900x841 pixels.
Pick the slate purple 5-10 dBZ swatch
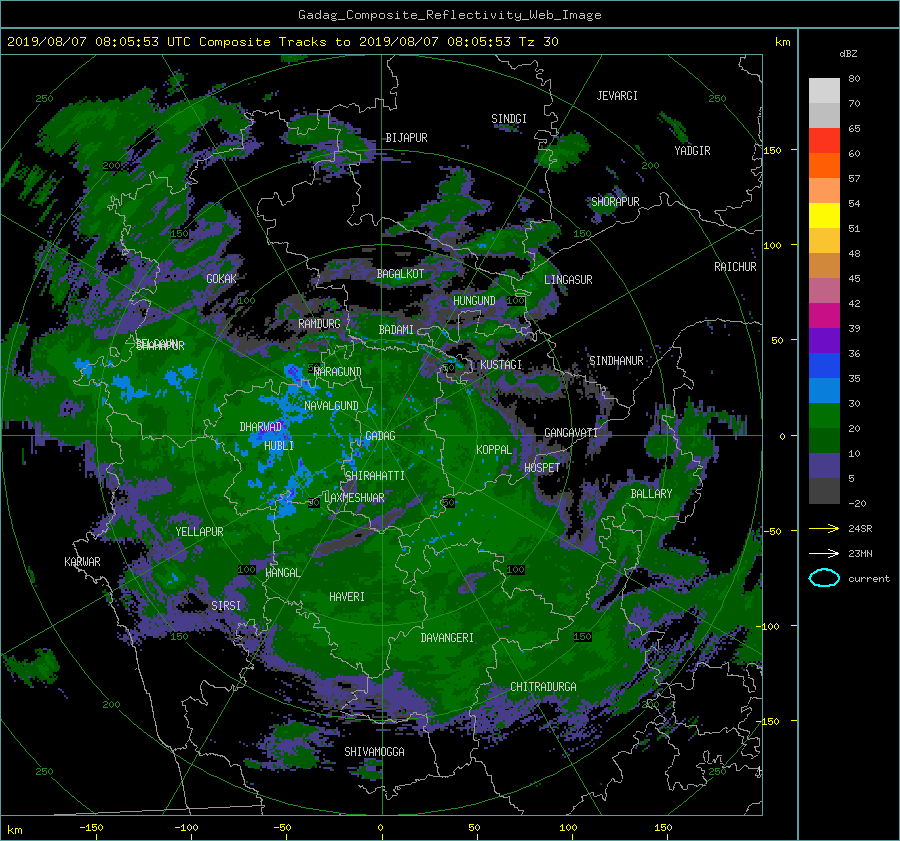[x=824, y=466]
